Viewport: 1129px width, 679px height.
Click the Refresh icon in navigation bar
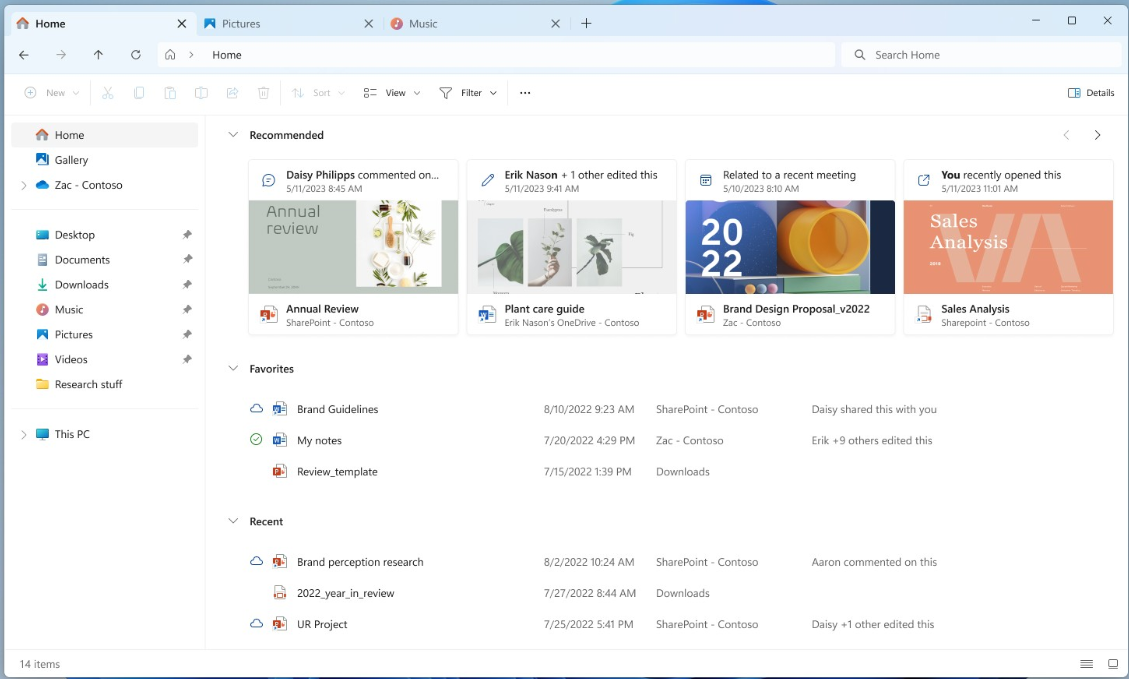[x=135, y=55]
